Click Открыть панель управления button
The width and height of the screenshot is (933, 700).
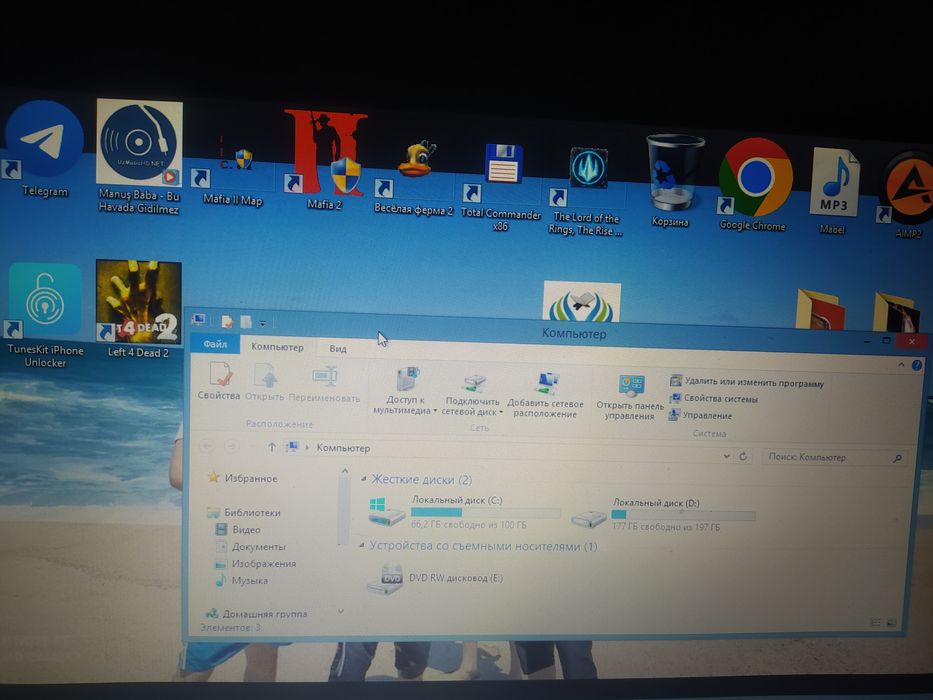tap(630, 398)
